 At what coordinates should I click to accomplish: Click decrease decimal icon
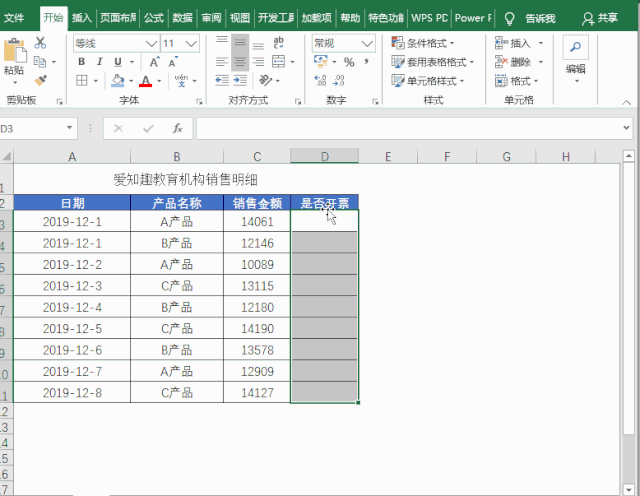click(339, 80)
